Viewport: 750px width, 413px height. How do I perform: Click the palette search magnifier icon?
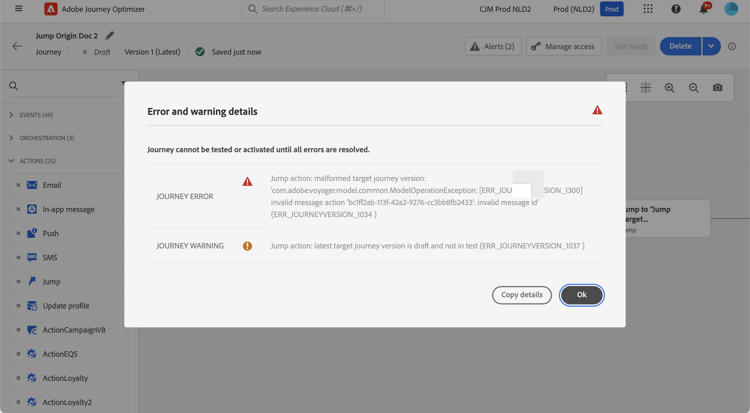[x=13, y=86]
